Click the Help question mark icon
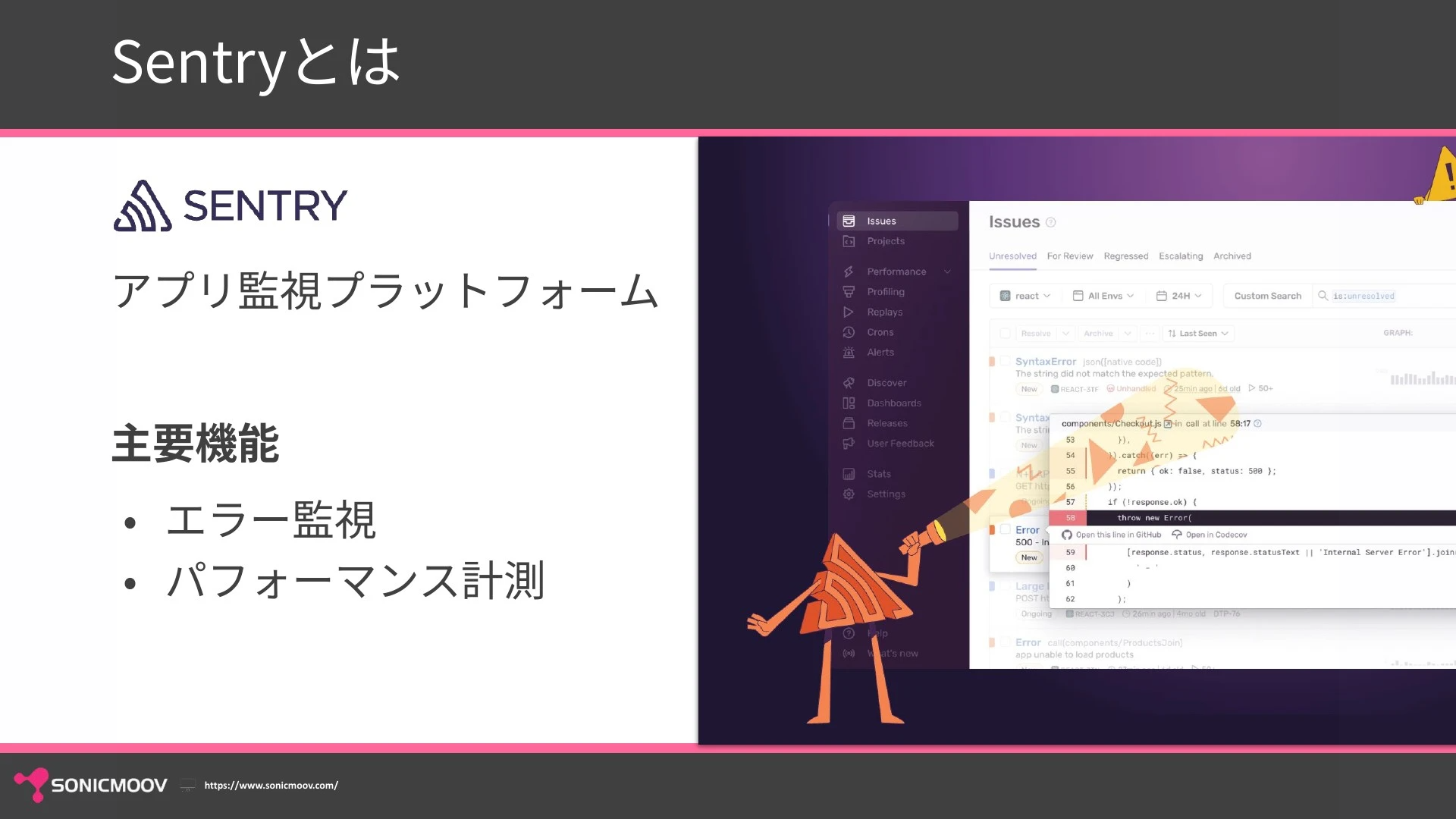Viewport: 1456px width, 819px height. 849,633
